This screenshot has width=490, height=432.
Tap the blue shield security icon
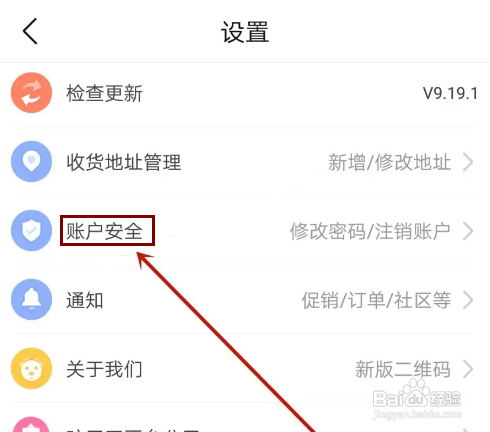click(31, 230)
